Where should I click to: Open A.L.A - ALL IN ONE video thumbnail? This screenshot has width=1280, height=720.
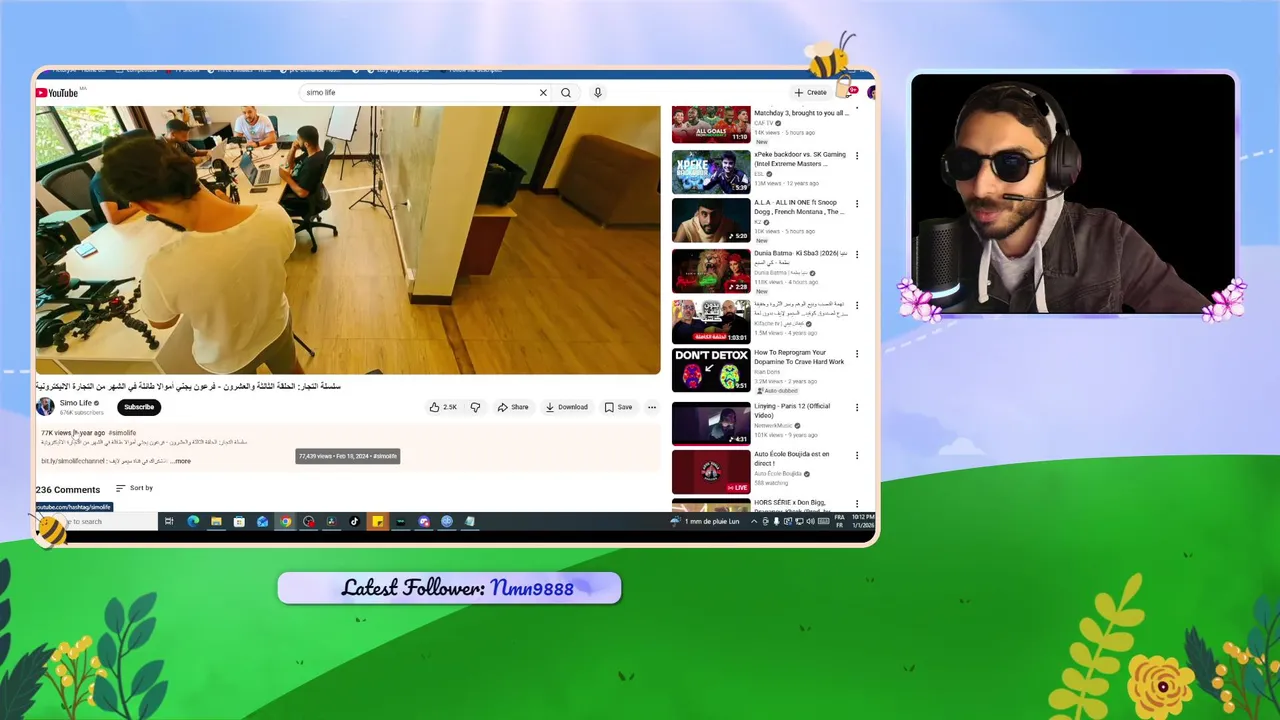point(711,221)
